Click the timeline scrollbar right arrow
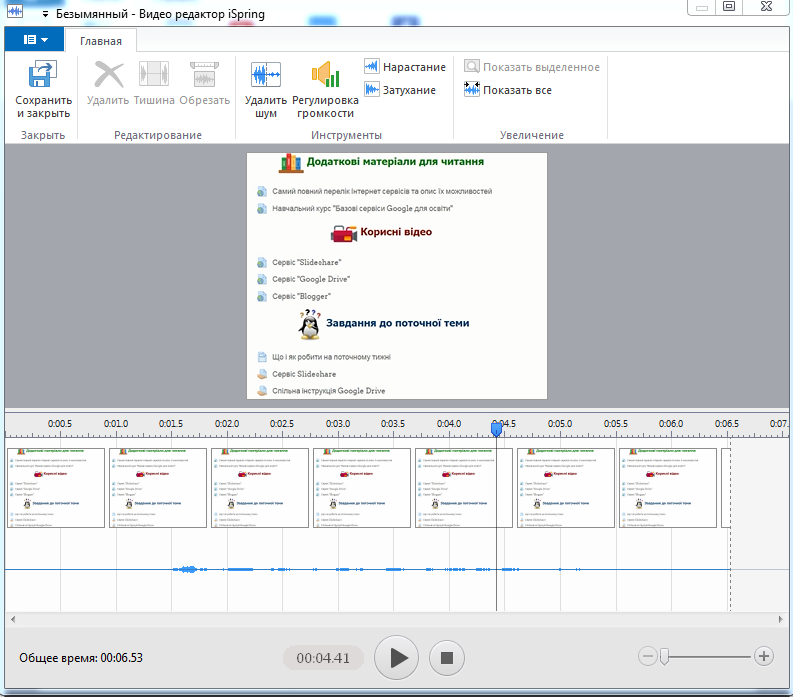The height and width of the screenshot is (697, 793). pyautogui.click(x=780, y=619)
